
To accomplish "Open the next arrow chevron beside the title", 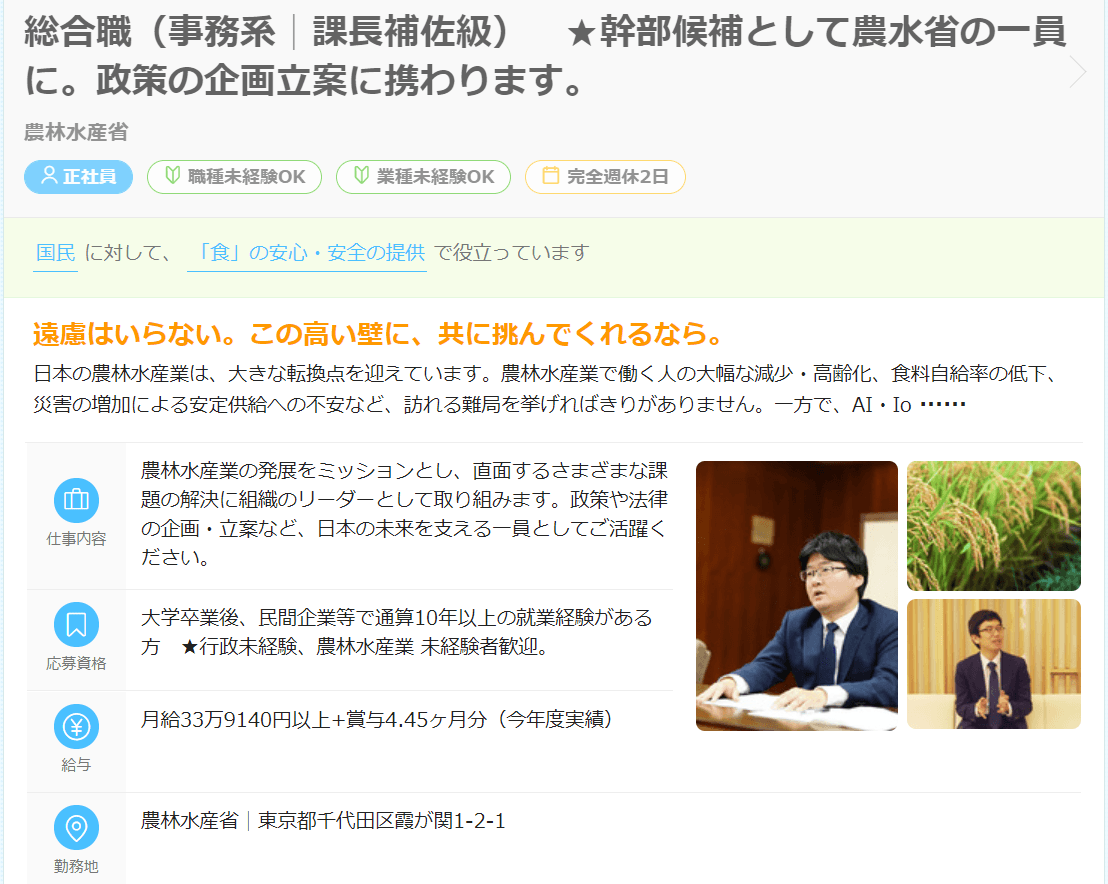I will pyautogui.click(x=1078, y=71).
